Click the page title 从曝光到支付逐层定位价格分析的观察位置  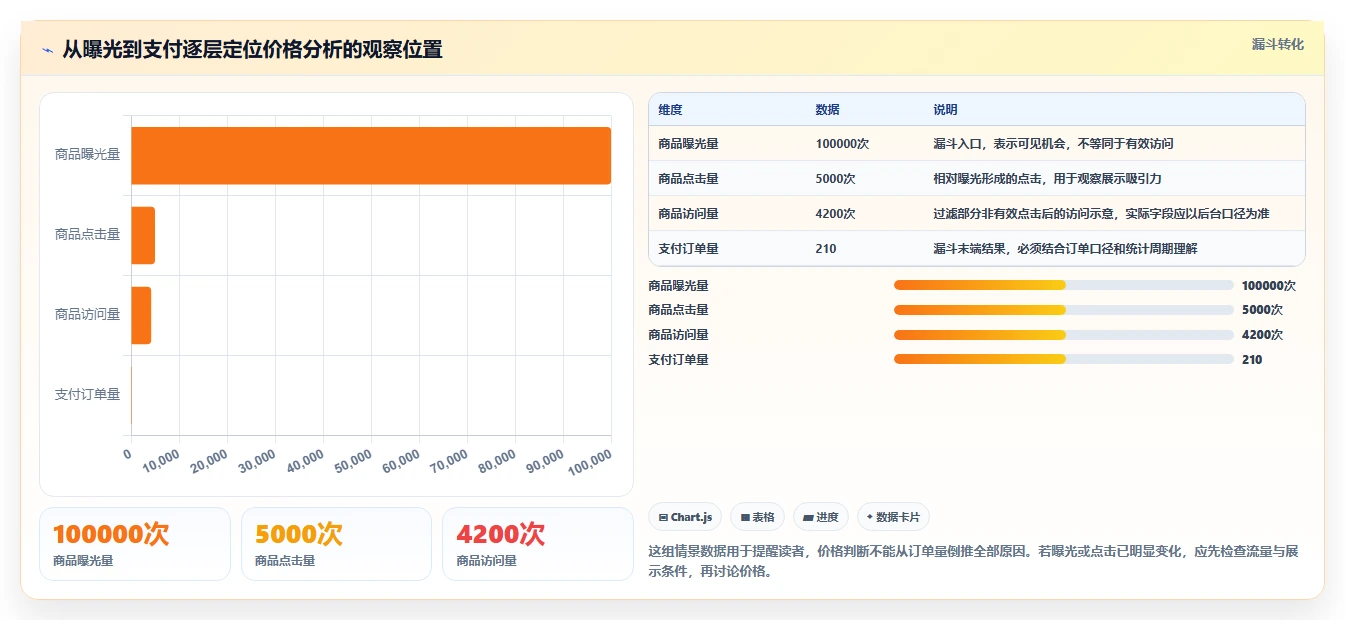coord(252,49)
